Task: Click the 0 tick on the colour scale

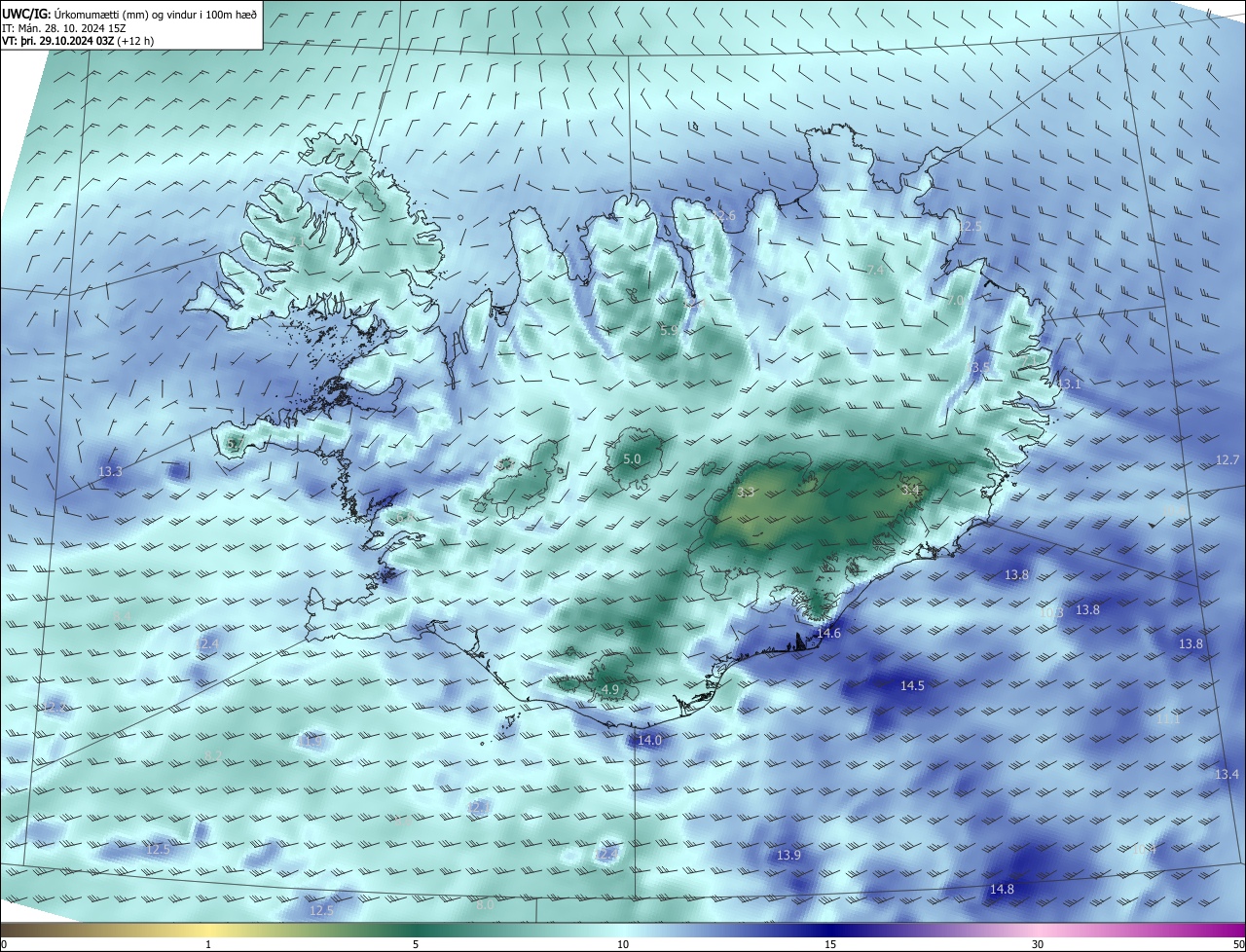Action: [4, 944]
